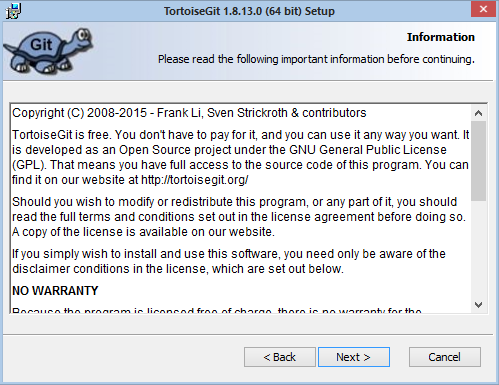The width and height of the screenshot is (499, 385).
Task: Click the title "TortoiseGit 1.8.13.0 (64 bit) Setup"
Action: click(249, 11)
